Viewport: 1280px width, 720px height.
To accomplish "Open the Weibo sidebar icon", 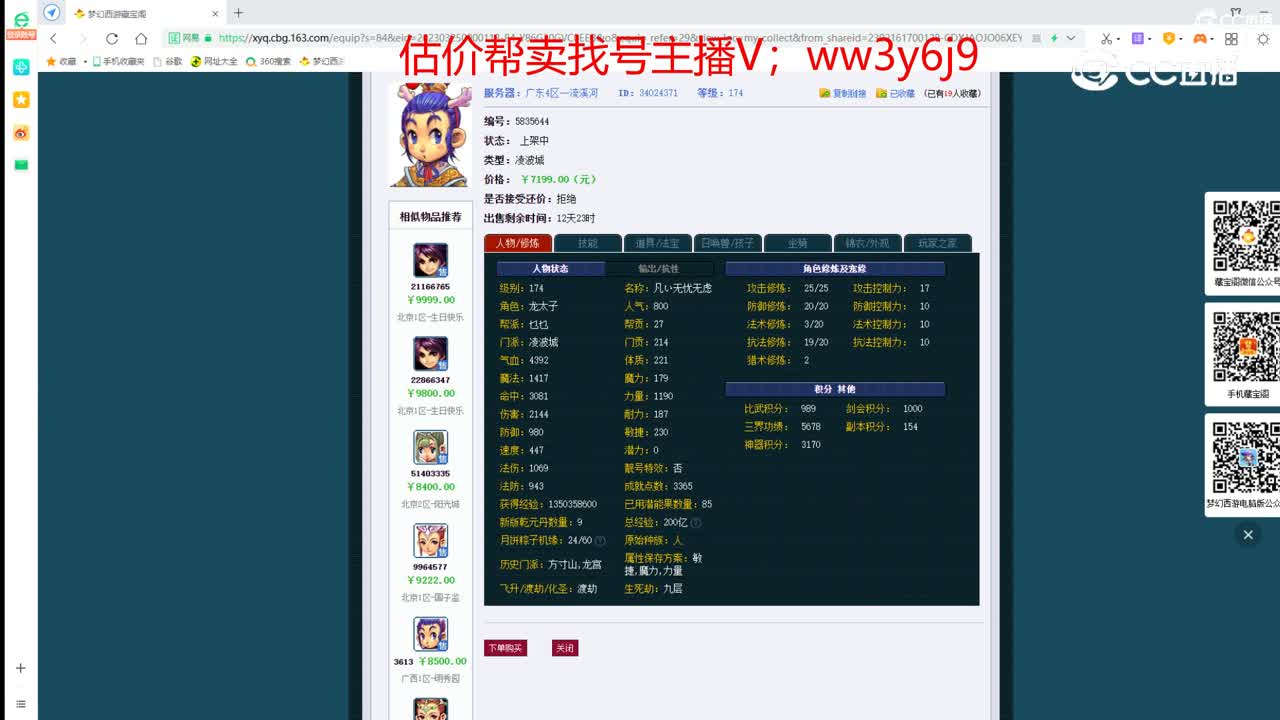I will [x=21, y=133].
